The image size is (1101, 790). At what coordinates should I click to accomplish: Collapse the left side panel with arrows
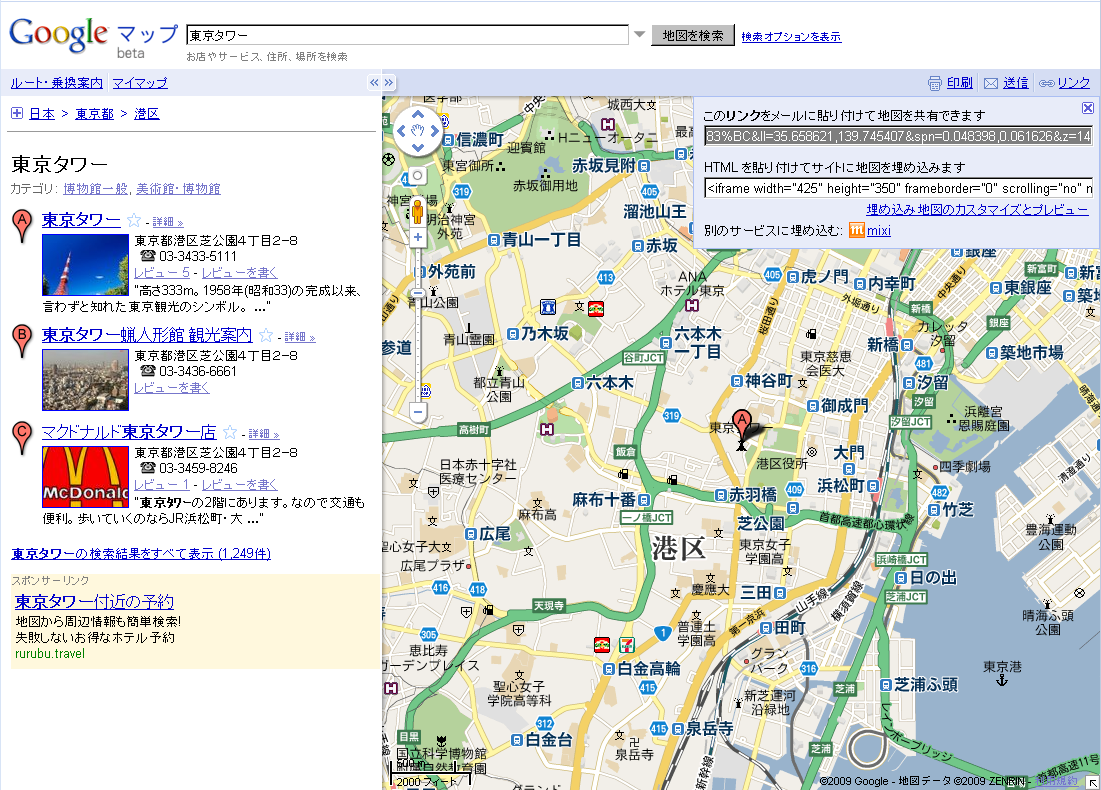374,82
